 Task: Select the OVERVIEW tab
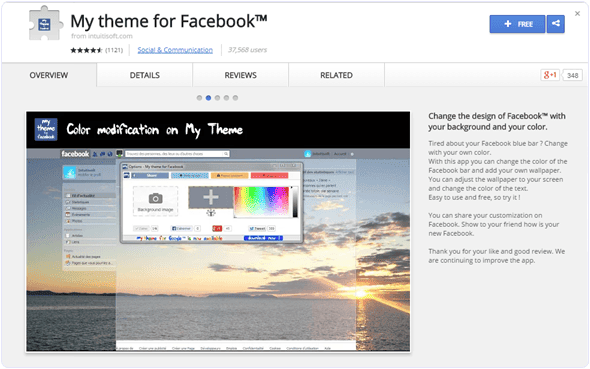(49, 75)
